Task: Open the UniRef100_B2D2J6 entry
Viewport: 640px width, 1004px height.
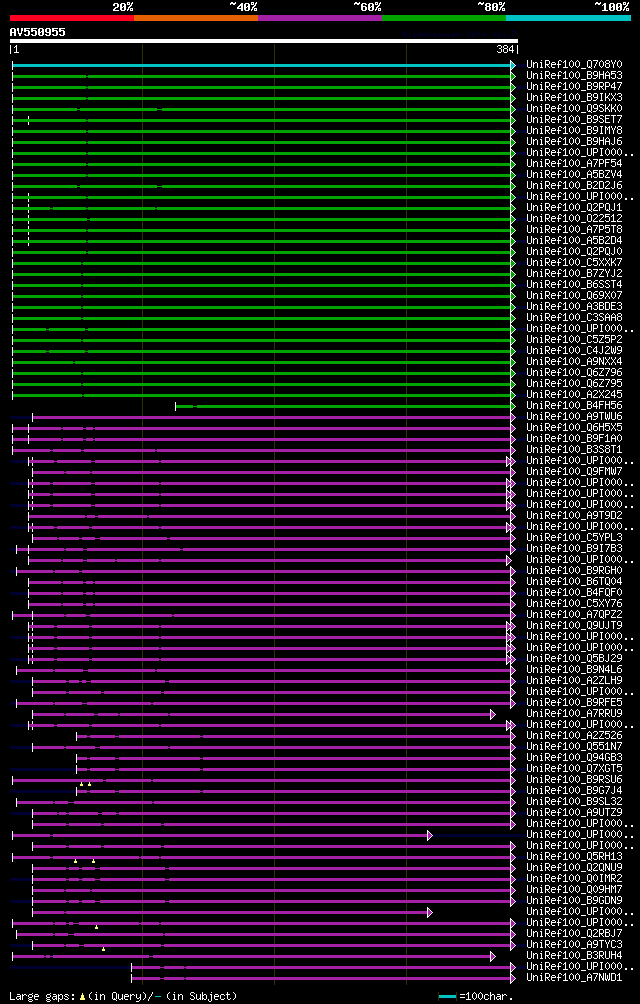Action: [x=574, y=186]
